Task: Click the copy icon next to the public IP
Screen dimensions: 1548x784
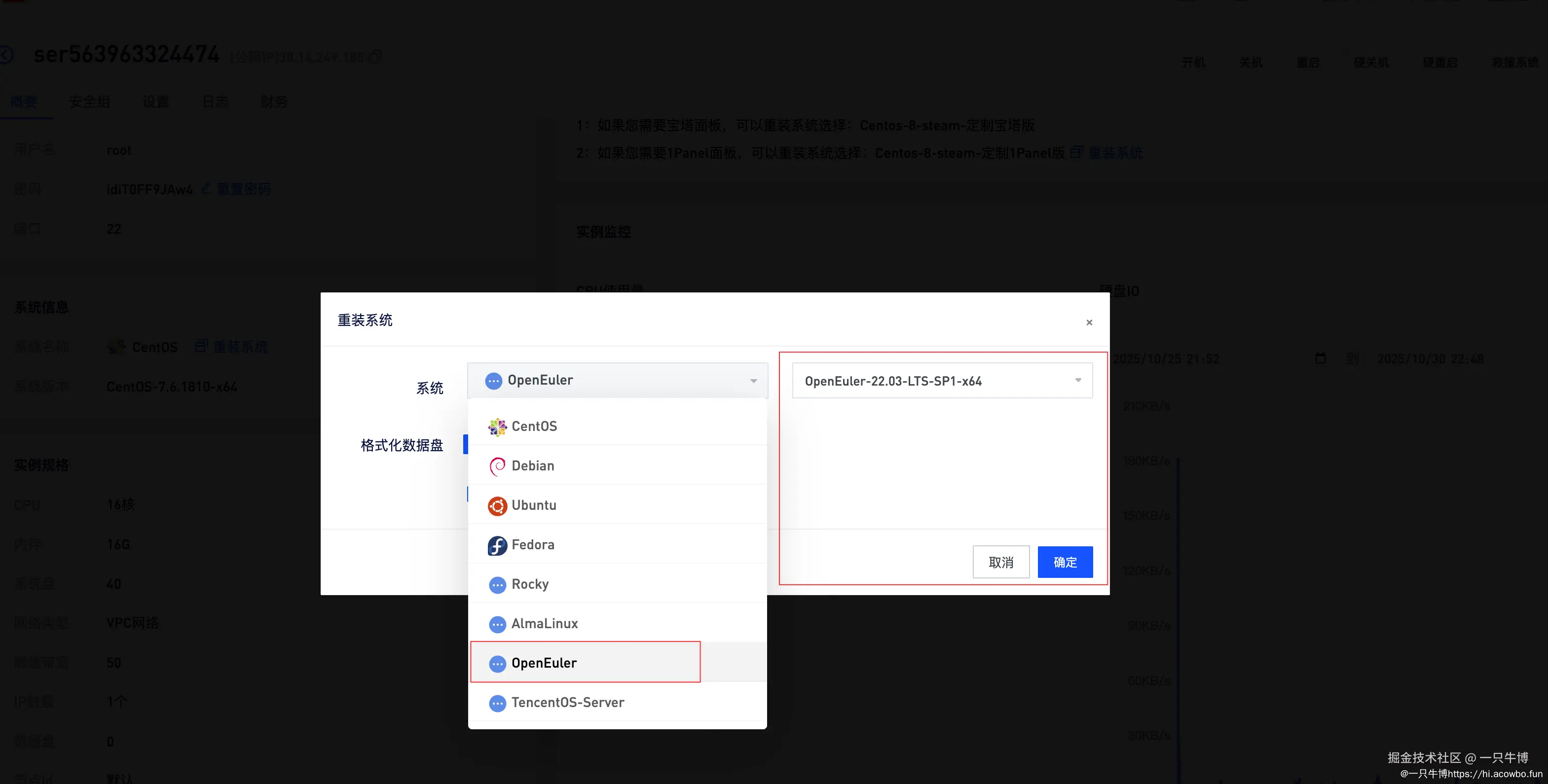Action: 375,57
